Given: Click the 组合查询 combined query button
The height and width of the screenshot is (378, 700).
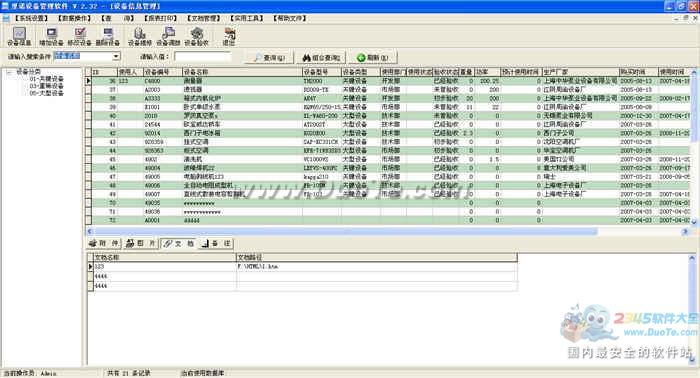Looking at the screenshot, I should pyautogui.click(x=321, y=58).
